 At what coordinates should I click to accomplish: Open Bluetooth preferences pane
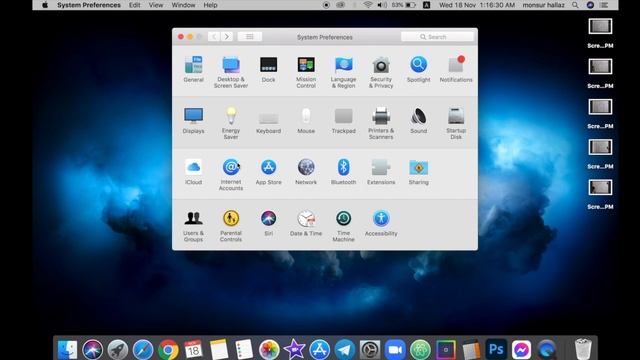click(x=344, y=172)
